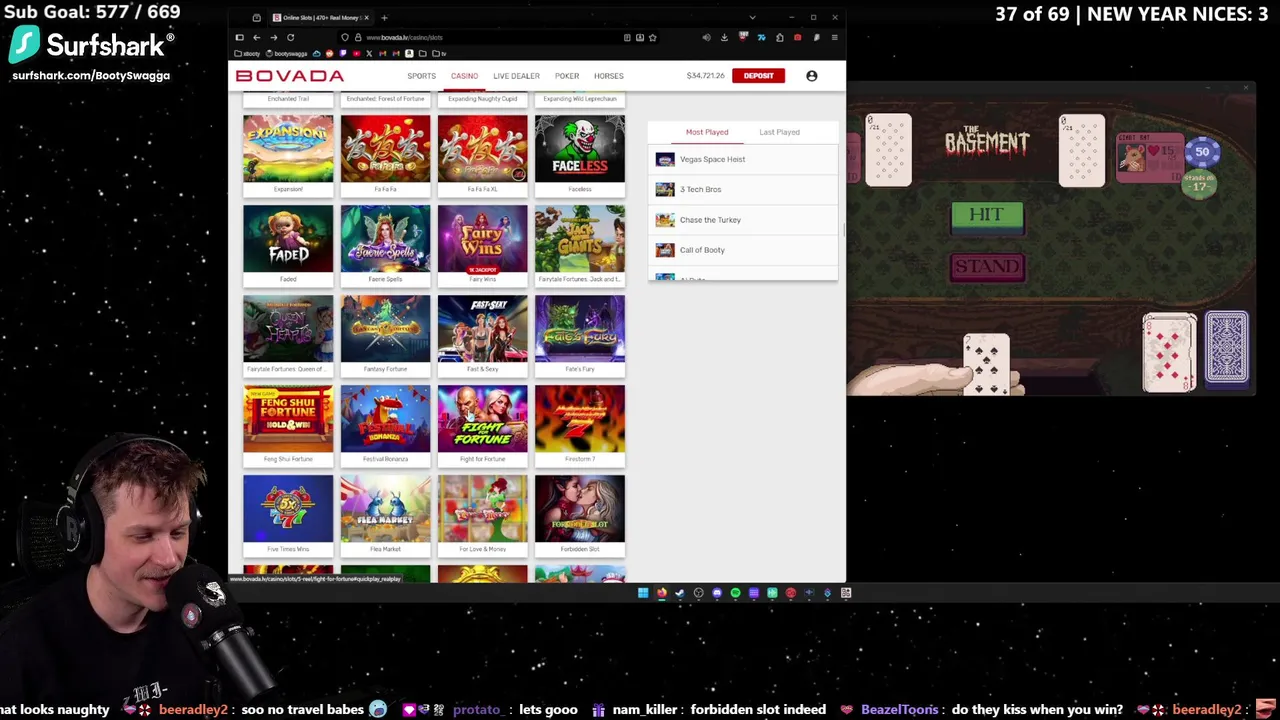Image resolution: width=1280 pixels, height=720 pixels.
Task: Toggle the browser sidebar icon
Action: (x=240, y=37)
